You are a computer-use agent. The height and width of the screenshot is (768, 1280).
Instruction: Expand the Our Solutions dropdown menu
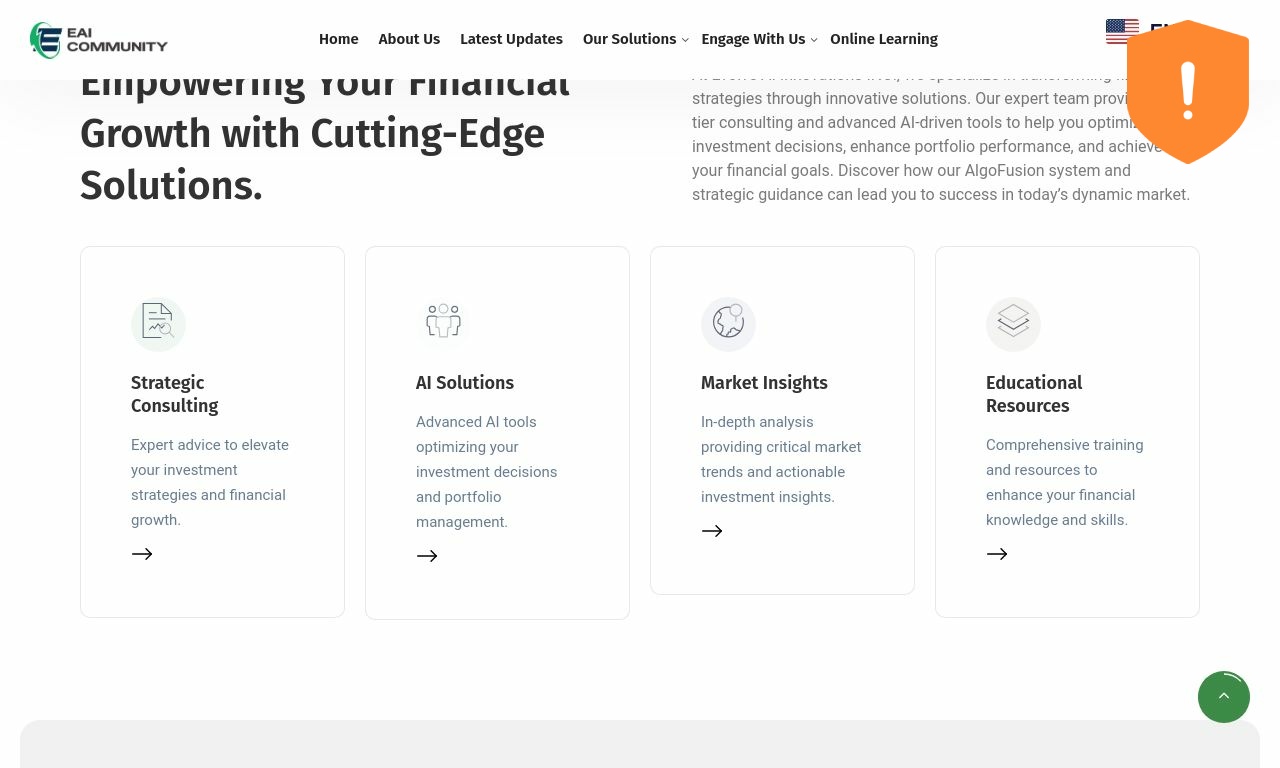(635, 40)
